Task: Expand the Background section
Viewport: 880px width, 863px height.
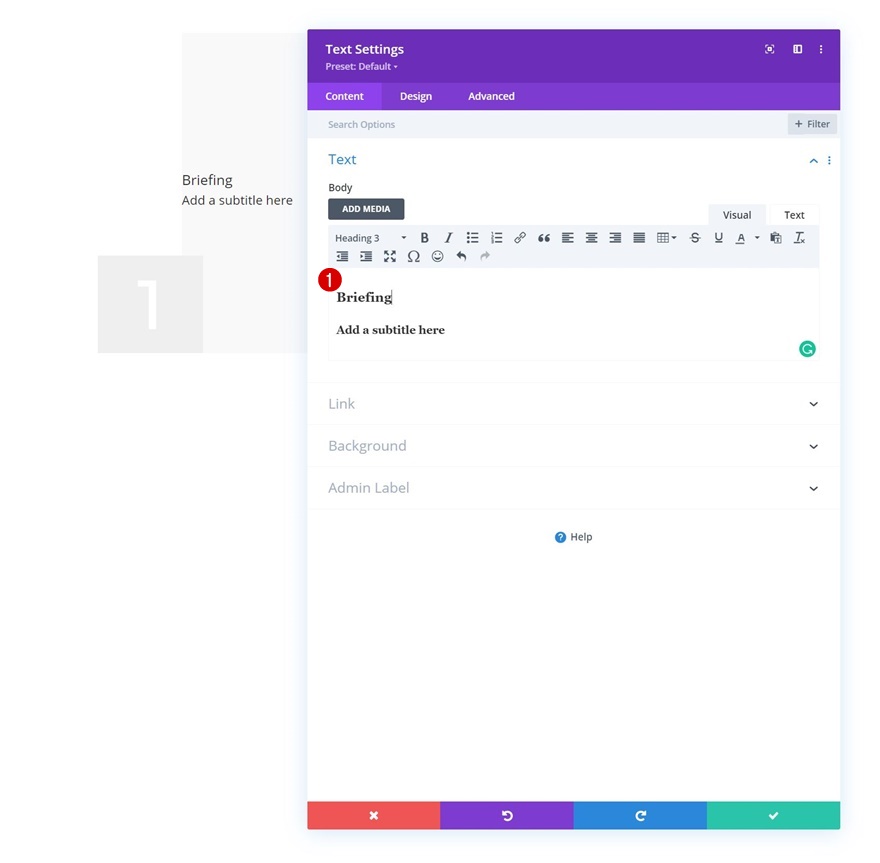Action: click(574, 446)
